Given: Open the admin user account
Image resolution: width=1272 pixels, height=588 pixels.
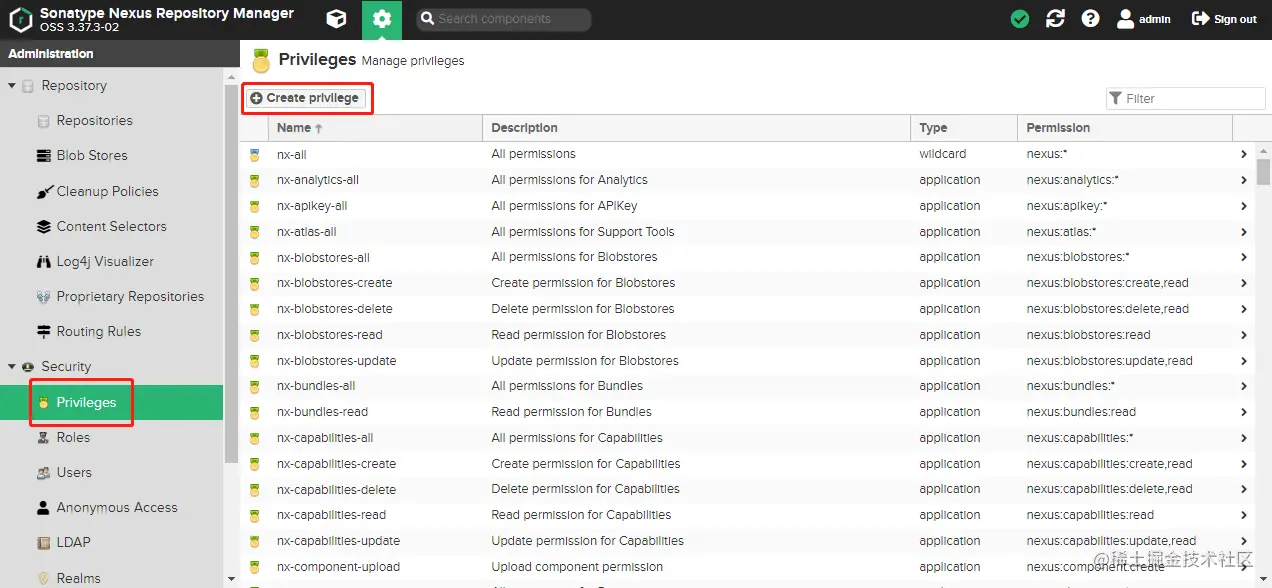Looking at the screenshot, I should pyautogui.click(x=1144, y=19).
